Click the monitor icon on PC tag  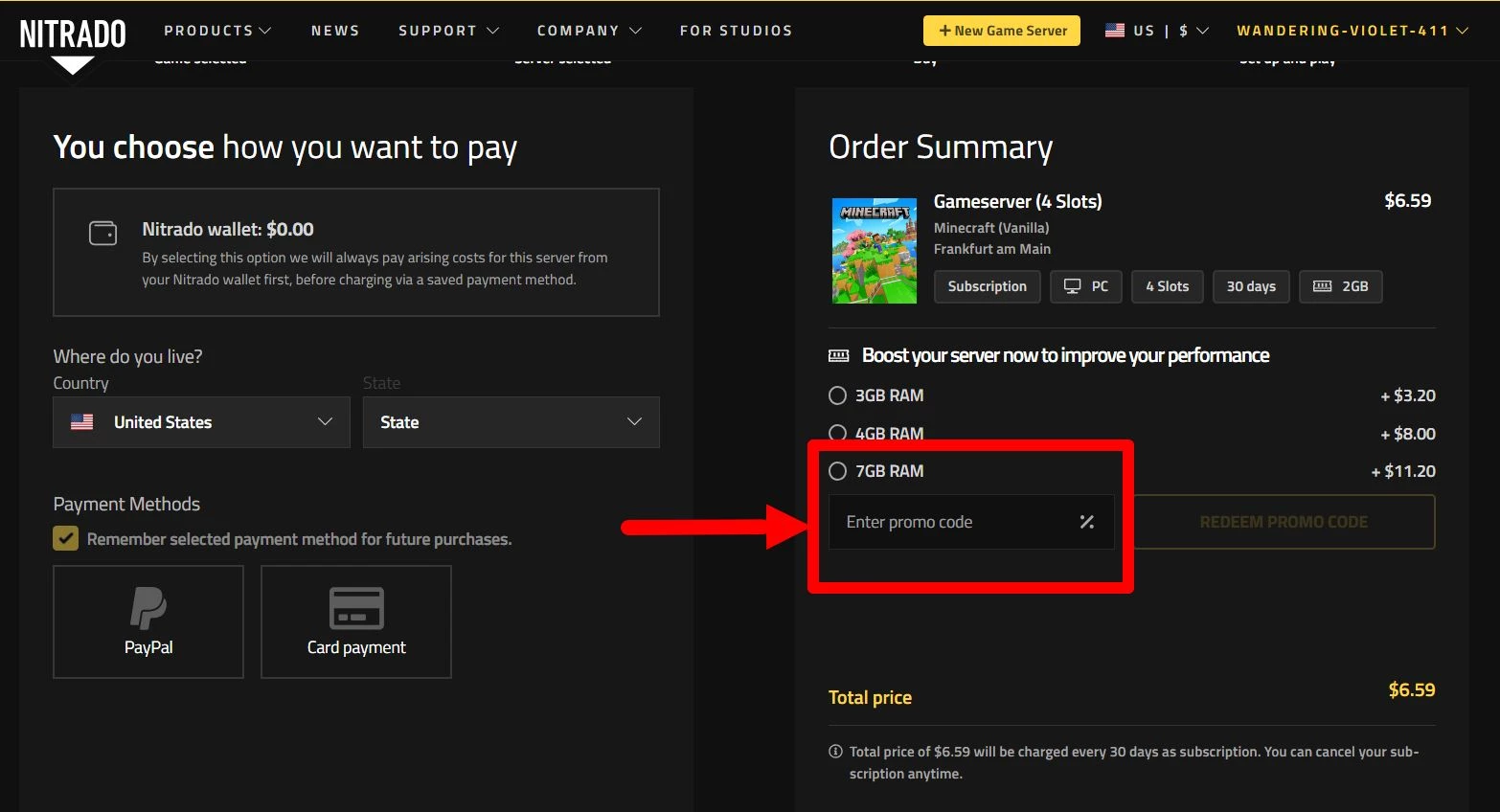(x=1072, y=286)
